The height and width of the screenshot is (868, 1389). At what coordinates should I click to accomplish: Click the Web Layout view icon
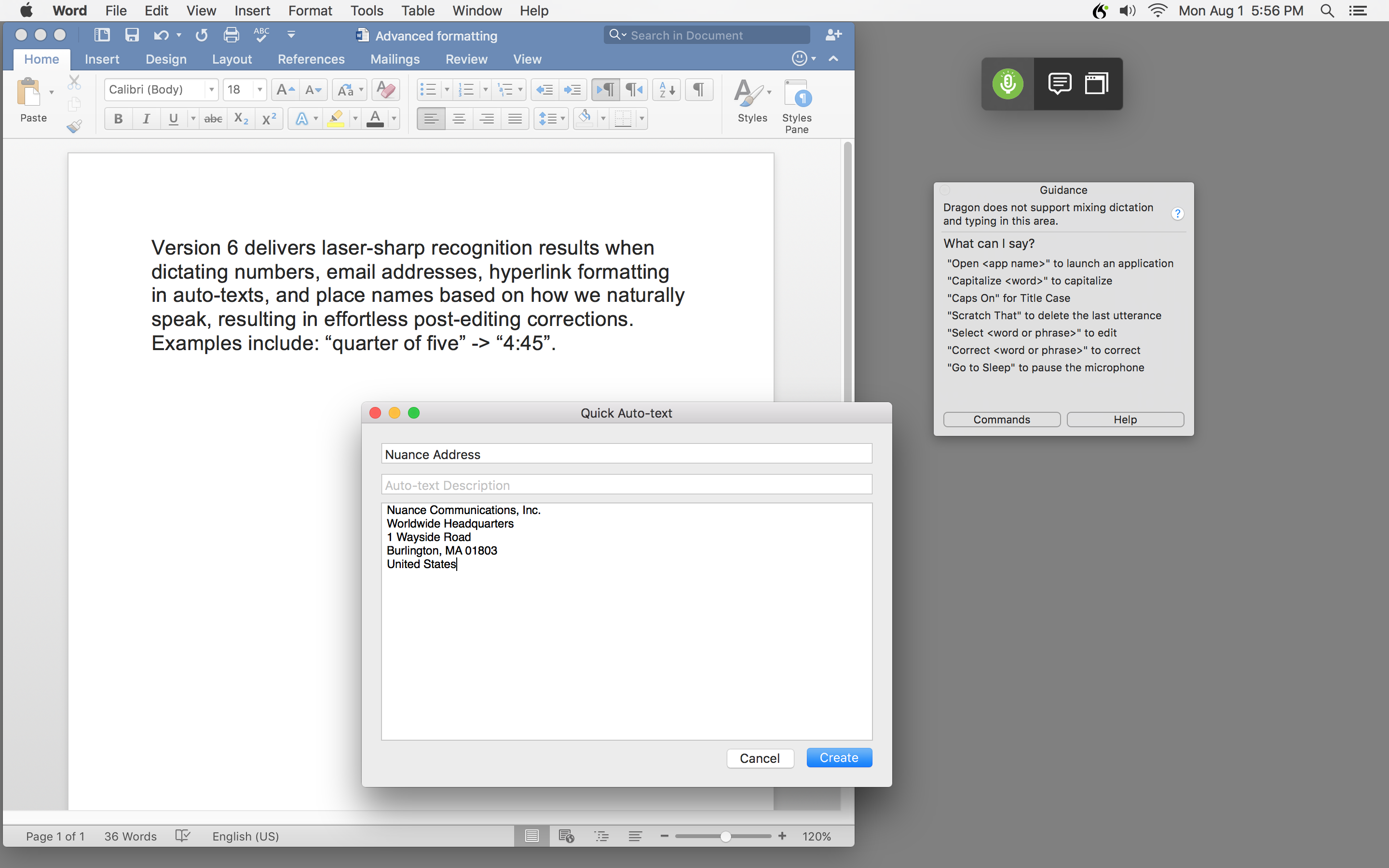567,837
